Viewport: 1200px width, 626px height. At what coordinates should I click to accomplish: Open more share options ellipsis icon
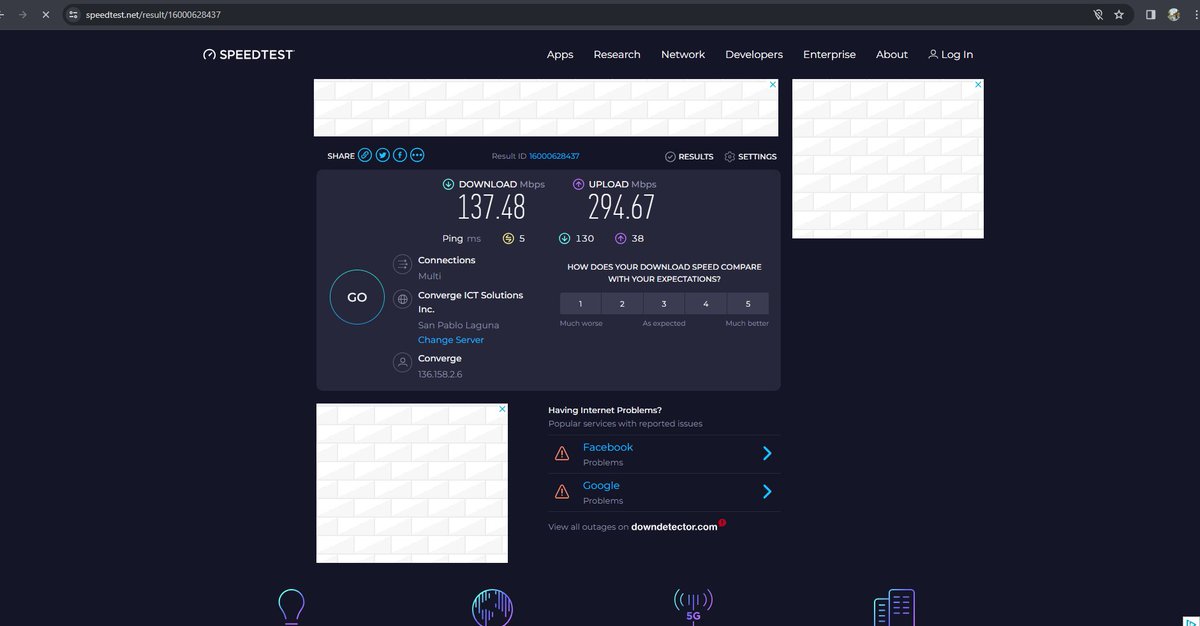[417, 155]
